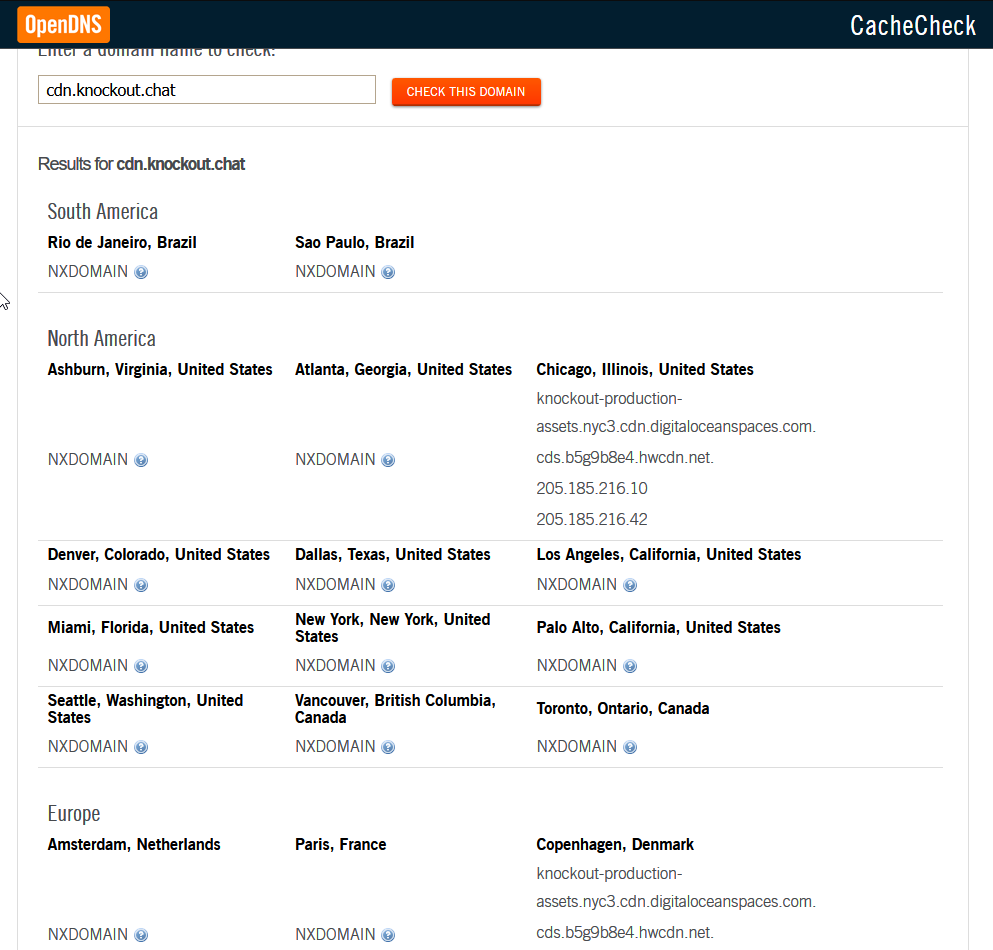Open NXDOMAIN help icon for Ashburn, Virginia

[x=141, y=460]
